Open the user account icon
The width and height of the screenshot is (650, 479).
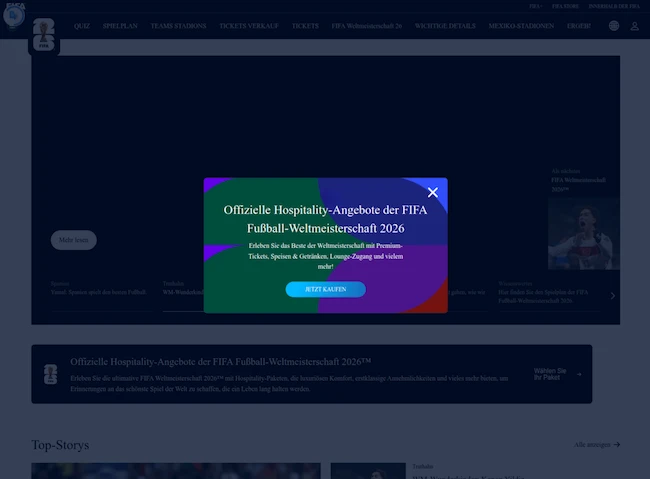[635, 26]
